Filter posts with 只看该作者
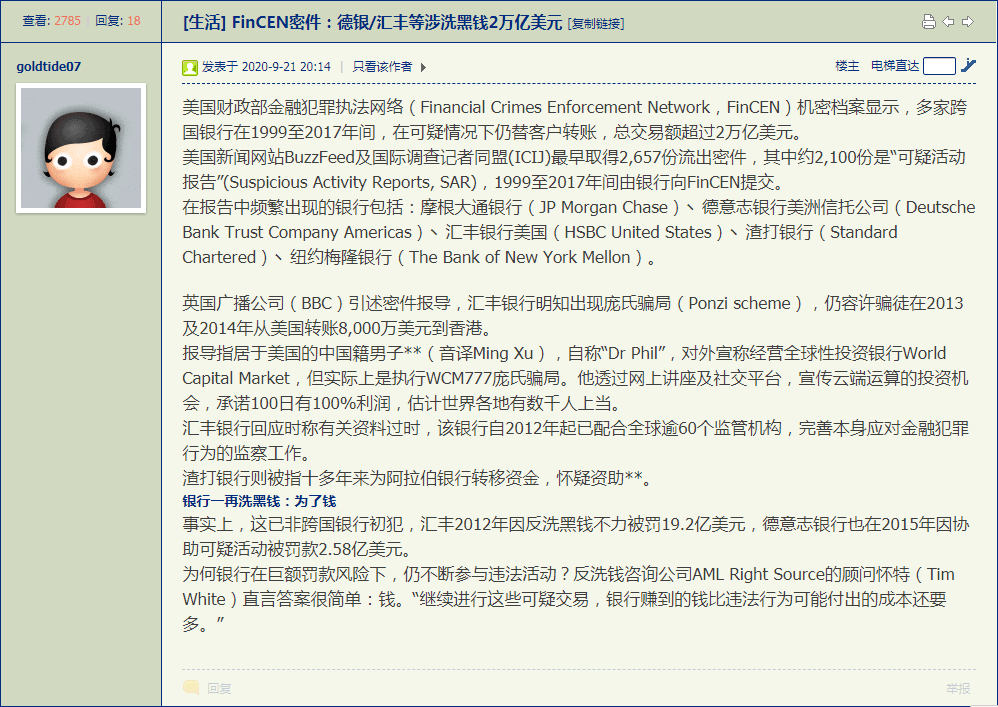Screen dimensions: 998x707 (382, 67)
